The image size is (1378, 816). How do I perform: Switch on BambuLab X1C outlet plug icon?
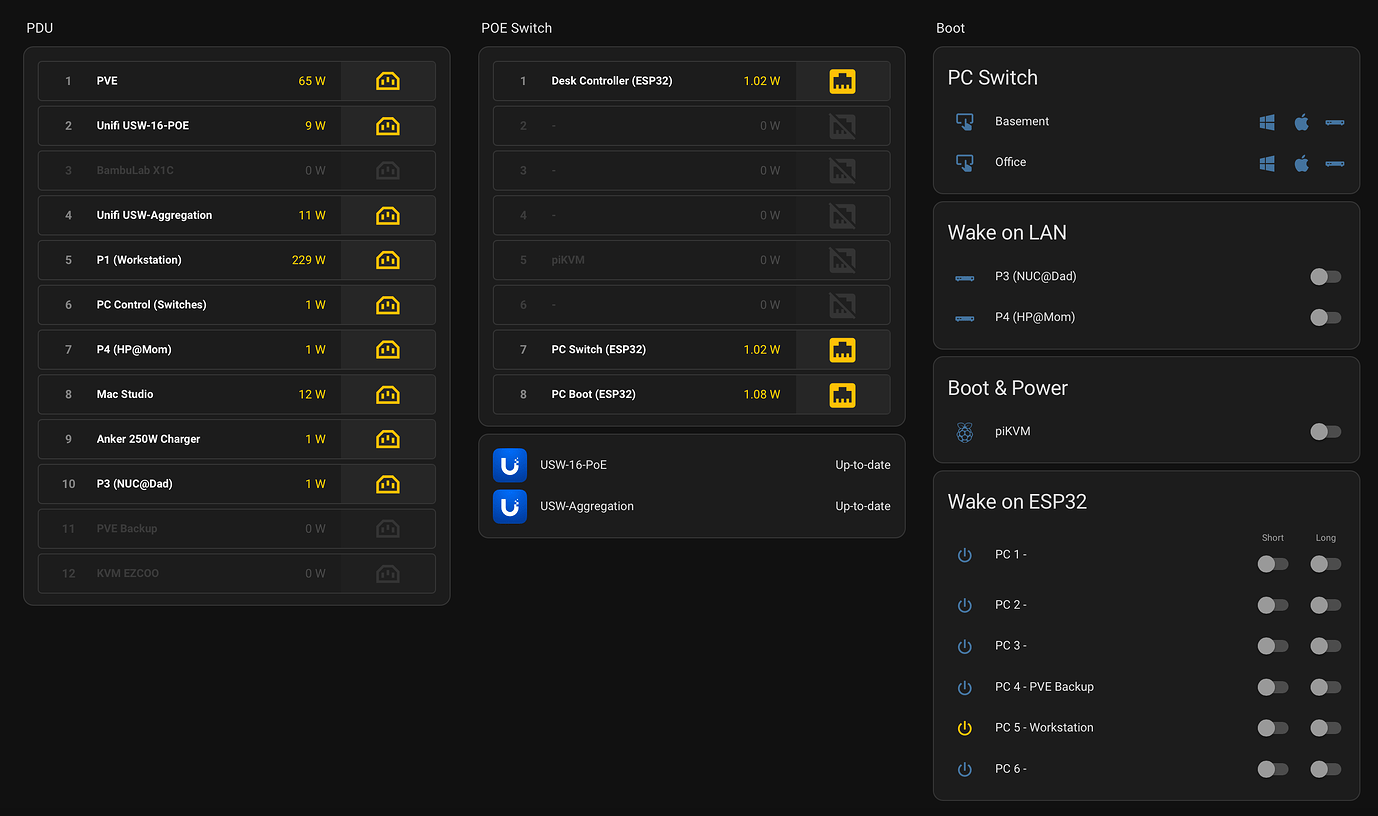pos(388,171)
